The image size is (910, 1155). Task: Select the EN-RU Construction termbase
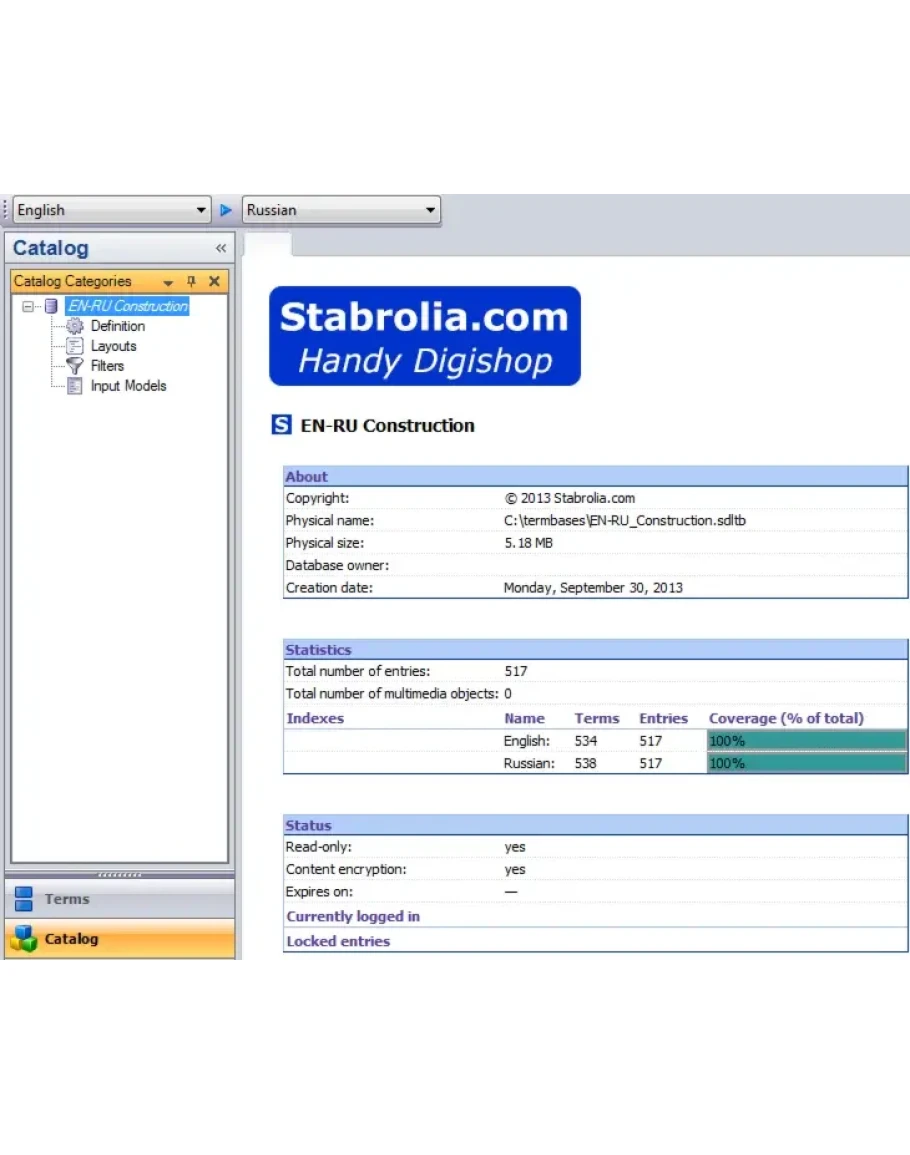(x=127, y=306)
